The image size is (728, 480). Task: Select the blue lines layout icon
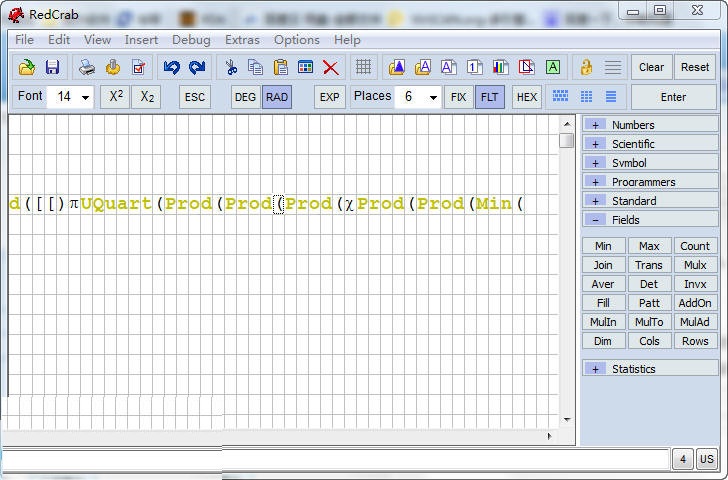tap(611, 97)
